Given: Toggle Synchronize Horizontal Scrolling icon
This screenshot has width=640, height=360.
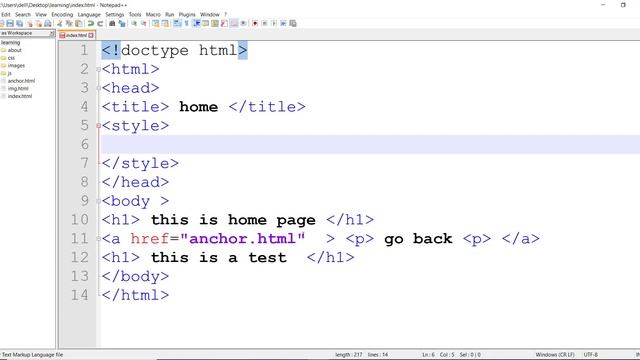Looking at the screenshot, I should tap(165, 23).
